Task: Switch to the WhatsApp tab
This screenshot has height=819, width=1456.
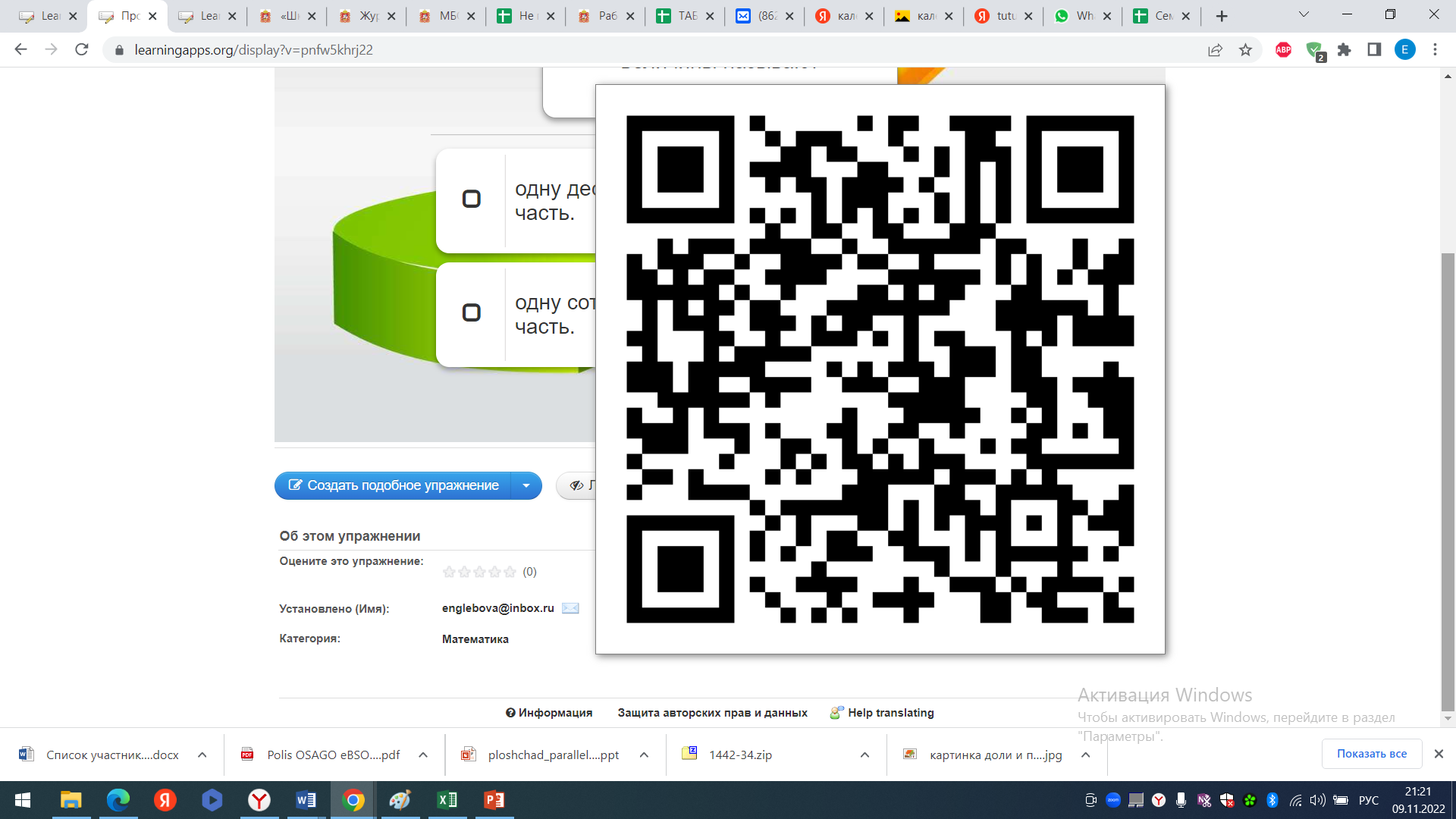Action: click(1083, 16)
